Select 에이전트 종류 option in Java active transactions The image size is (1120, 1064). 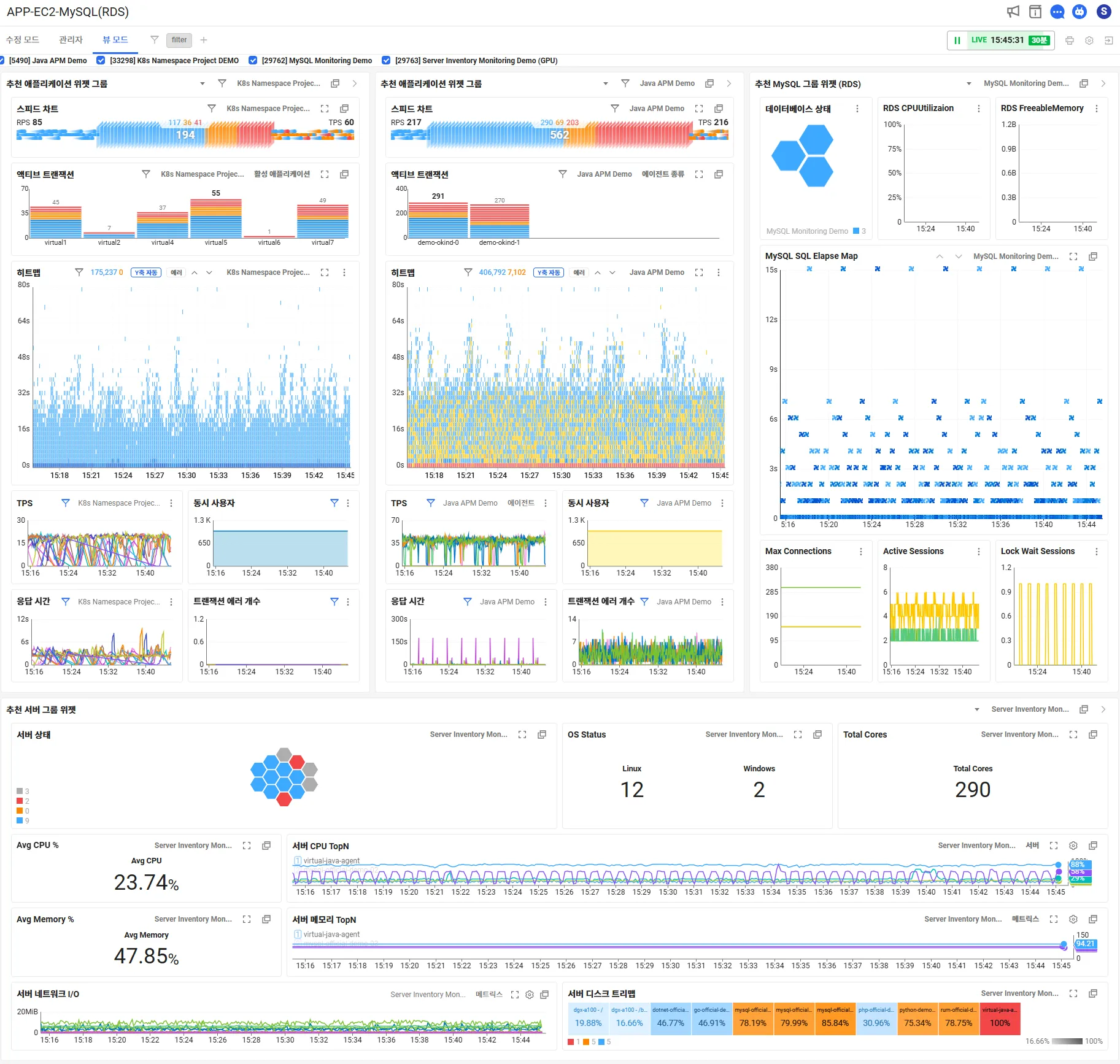click(x=663, y=174)
